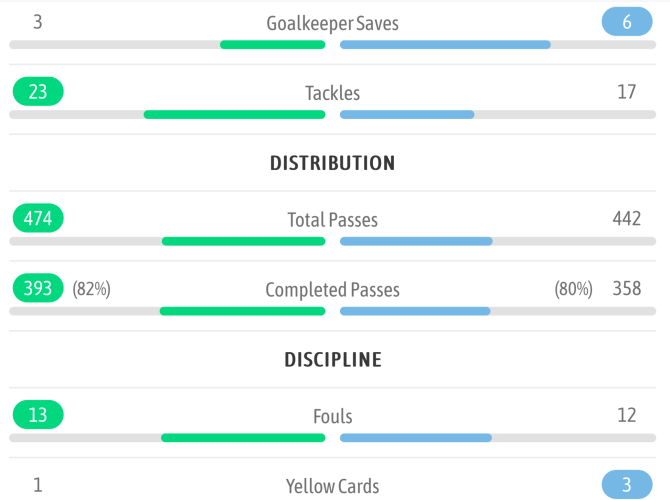Click the blue Goalkeeper Saves badge showing 6

tap(627, 21)
